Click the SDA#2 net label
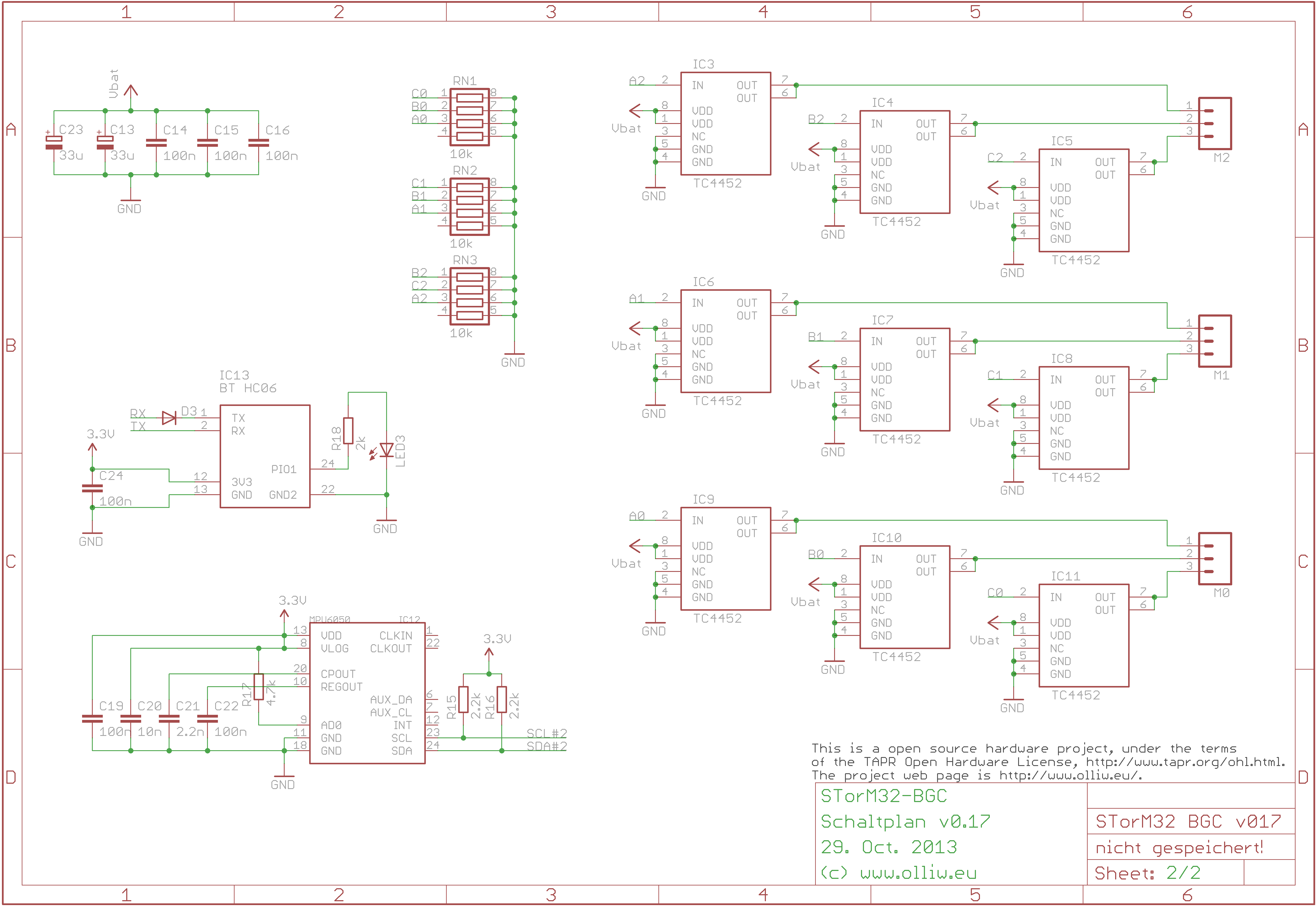The width and height of the screenshot is (1316, 907). coord(546,746)
